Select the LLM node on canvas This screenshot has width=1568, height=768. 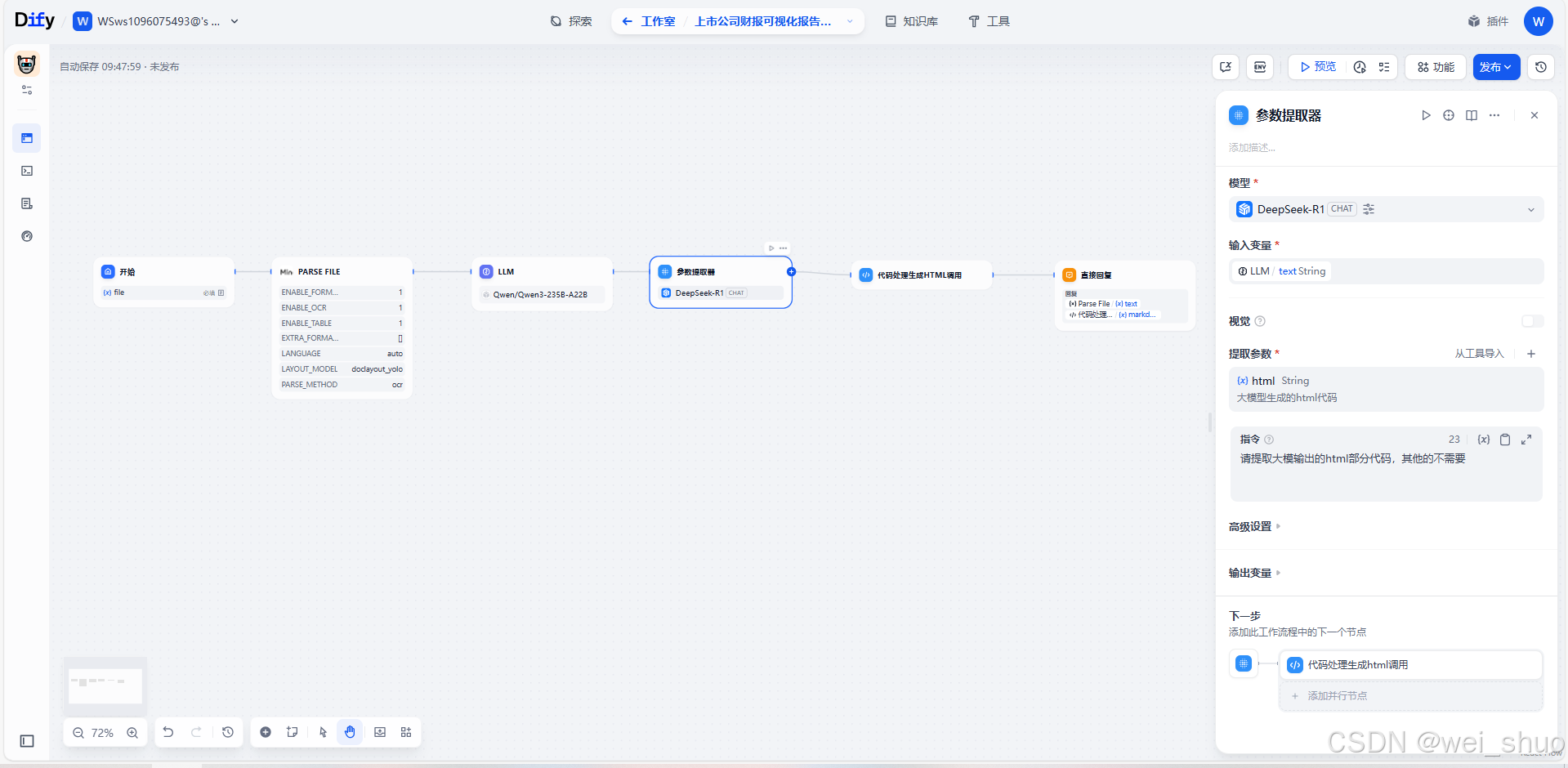542,284
